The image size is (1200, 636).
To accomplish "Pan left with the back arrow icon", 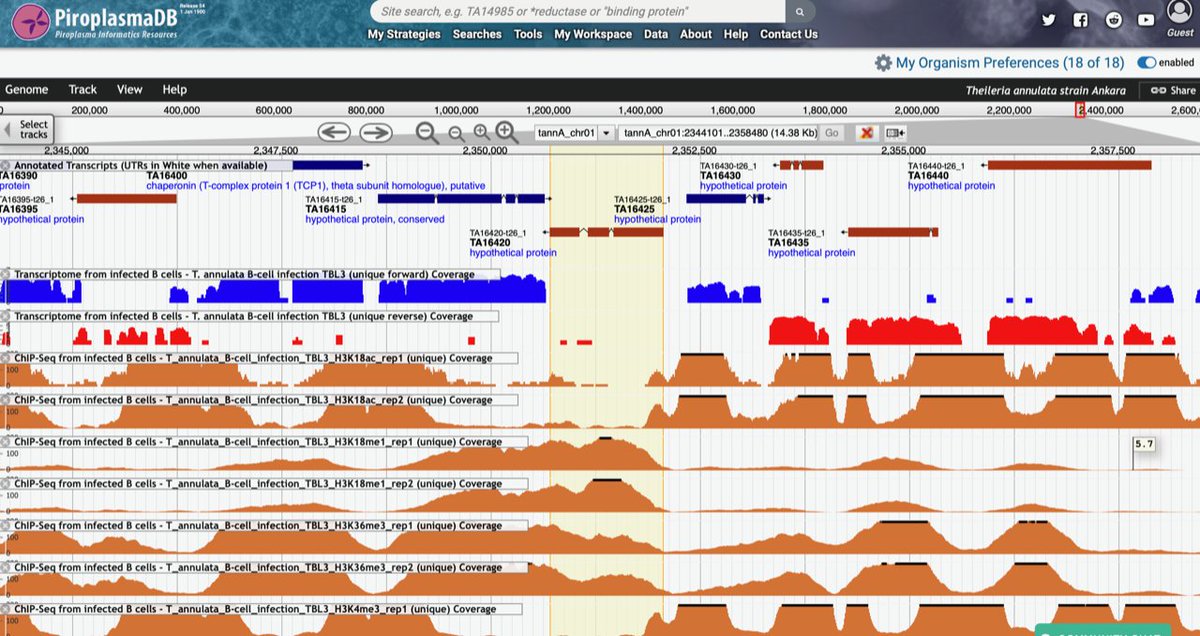I will [x=335, y=132].
